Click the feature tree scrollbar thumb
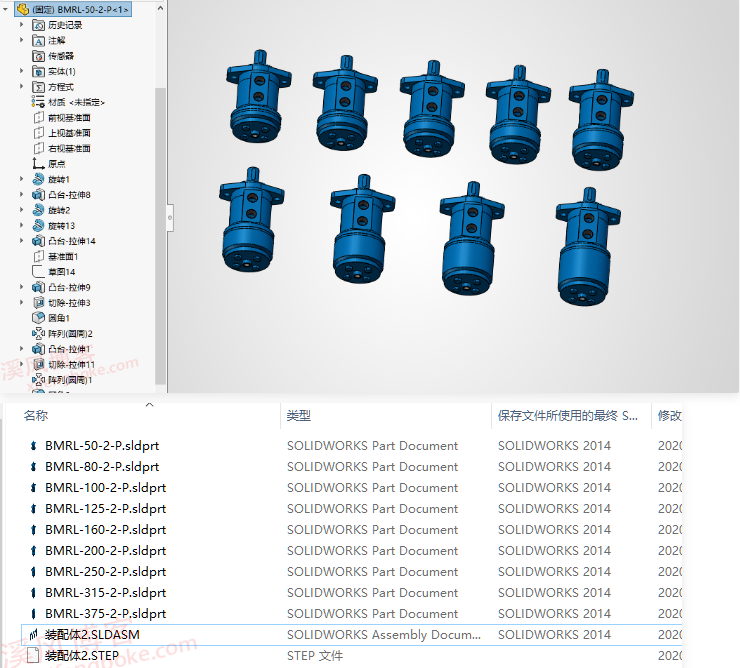Viewport: 740px width, 668px height. tap(160, 236)
